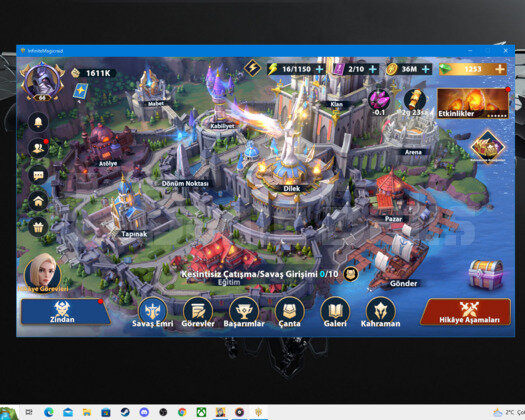Open Etkinlikler events banner

point(473,103)
